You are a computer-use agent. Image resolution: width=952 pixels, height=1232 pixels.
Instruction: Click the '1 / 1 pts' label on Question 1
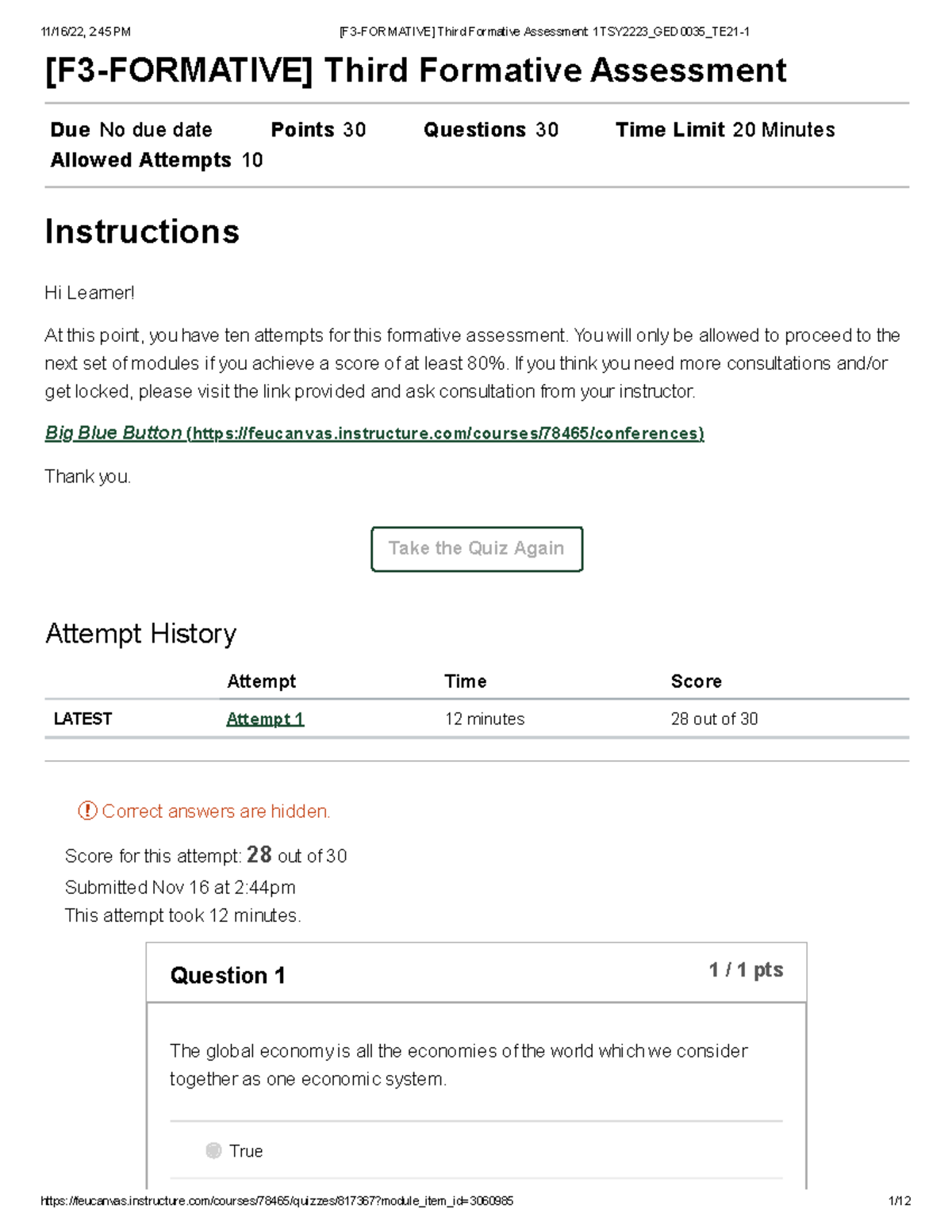[x=743, y=969]
